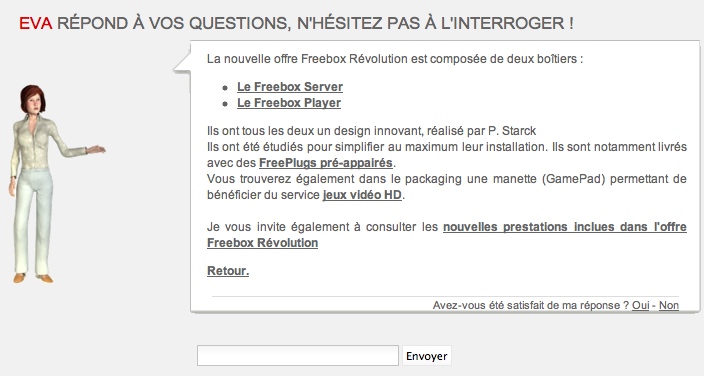Click EVA's outstretched pointing hand
Screen dimensions: 704x376
[x=96, y=150]
